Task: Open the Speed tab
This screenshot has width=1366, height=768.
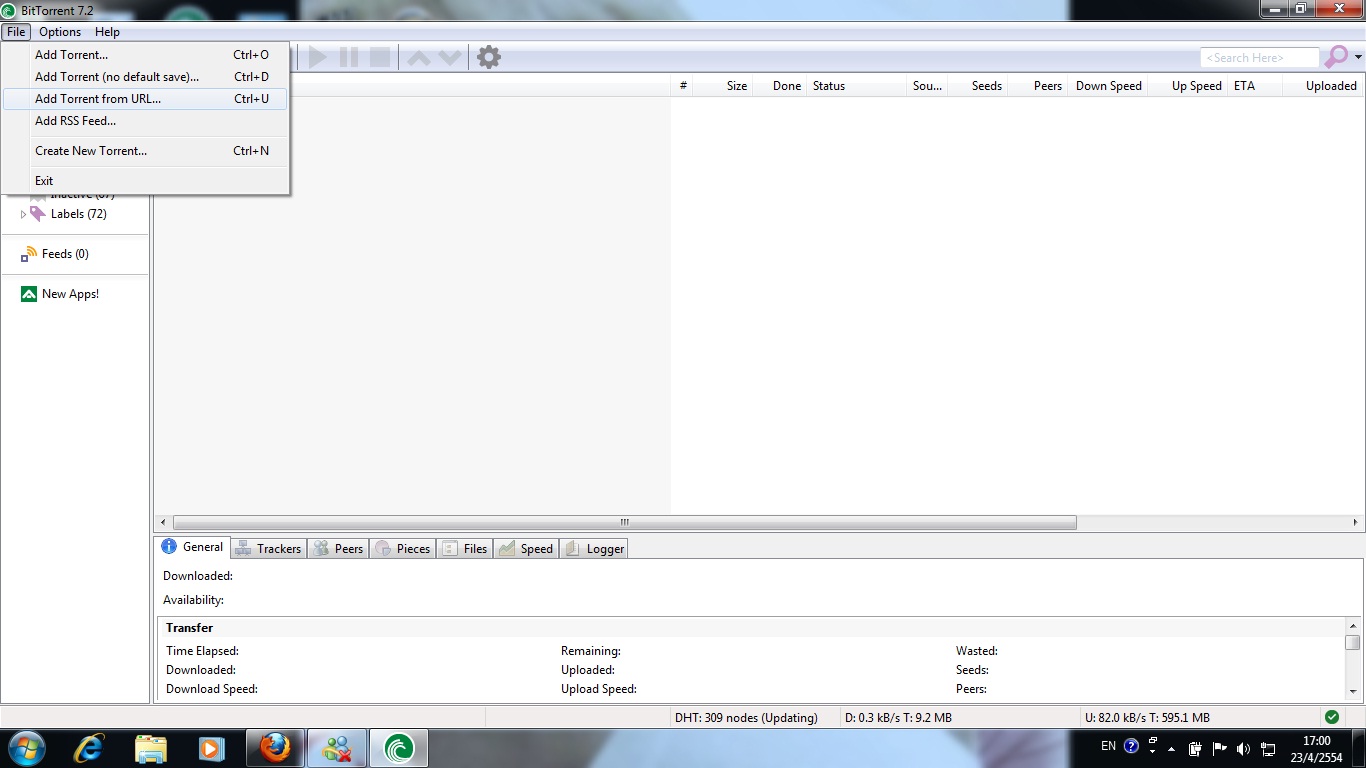Action: click(x=526, y=549)
